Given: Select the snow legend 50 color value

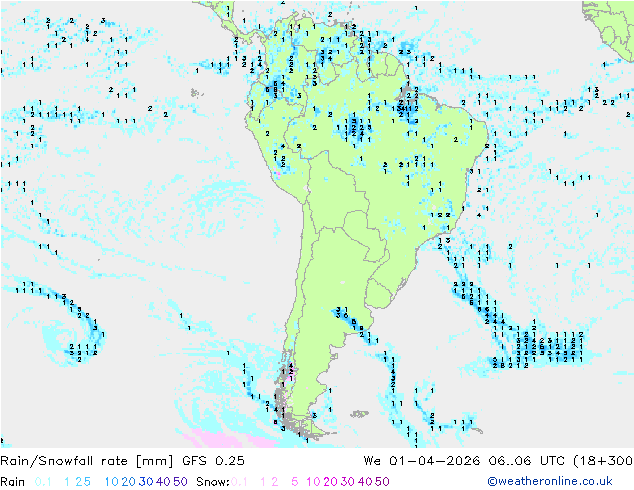Looking at the screenshot, I should [x=382, y=482].
